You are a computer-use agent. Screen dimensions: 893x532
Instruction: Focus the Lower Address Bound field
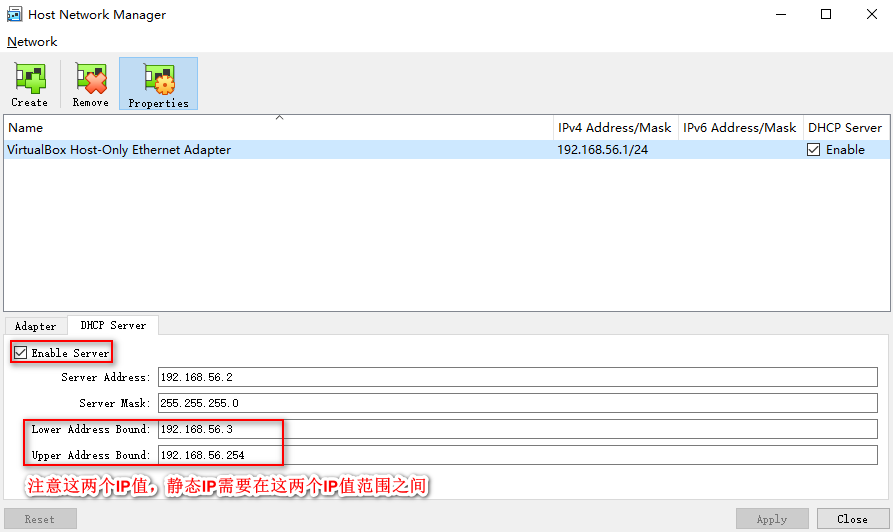pos(518,429)
